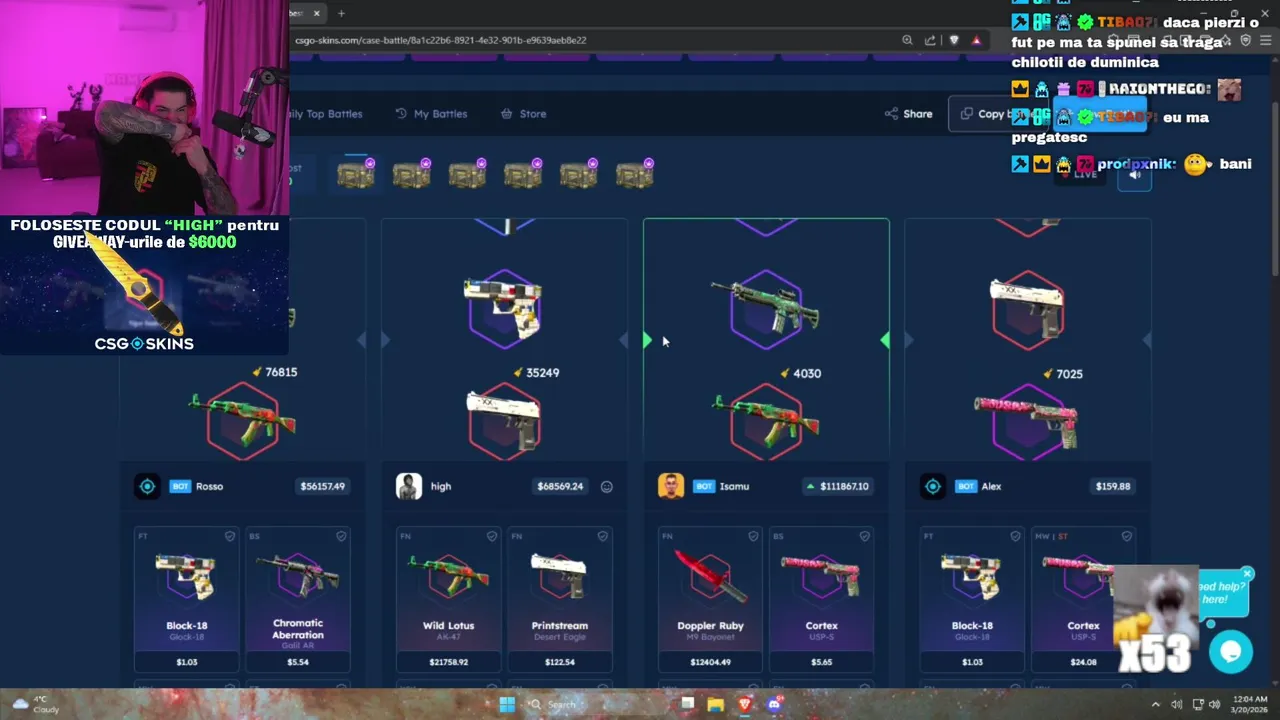Screen dimensions: 1280x720
Task: Open Brave Rewards triangle icon
Action: pyautogui.click(x=976, y=40)
